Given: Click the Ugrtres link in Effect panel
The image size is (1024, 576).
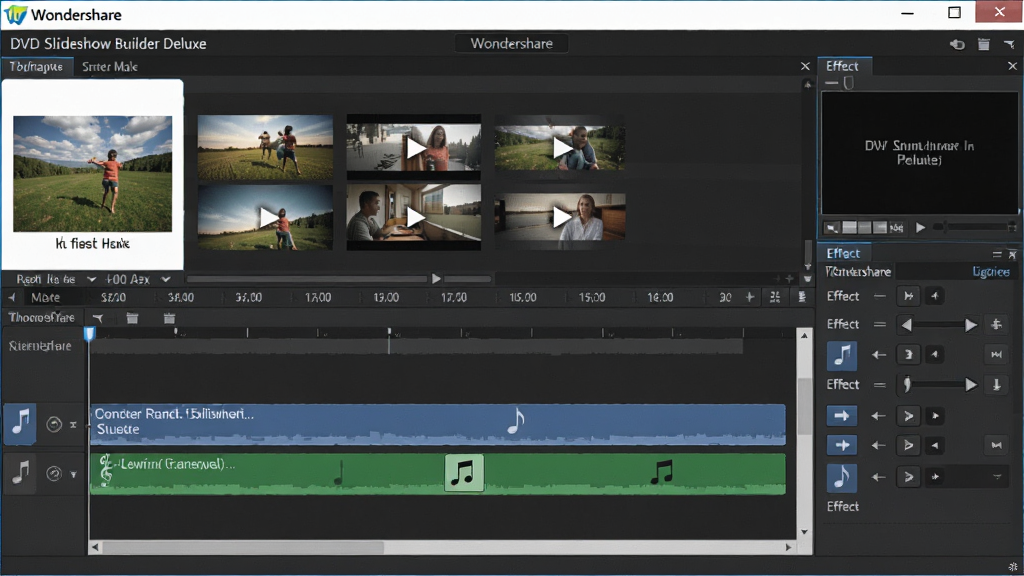Looking at the screenshot, I should point(991,272).
